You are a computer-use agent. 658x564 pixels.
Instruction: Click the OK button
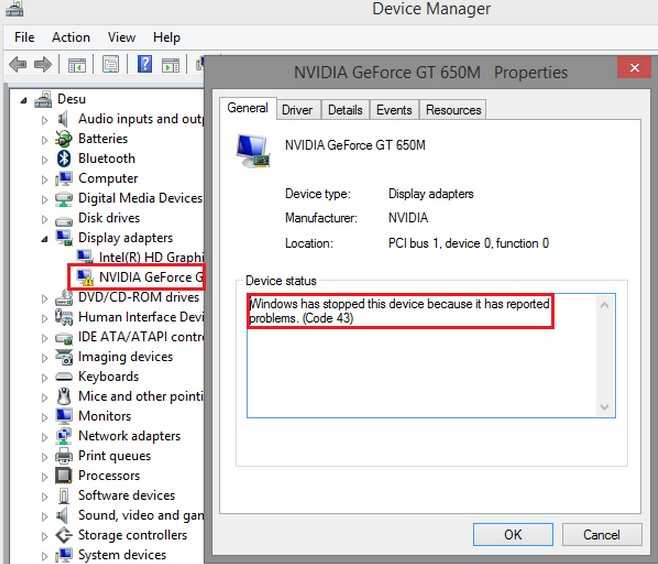coord(513,534)
